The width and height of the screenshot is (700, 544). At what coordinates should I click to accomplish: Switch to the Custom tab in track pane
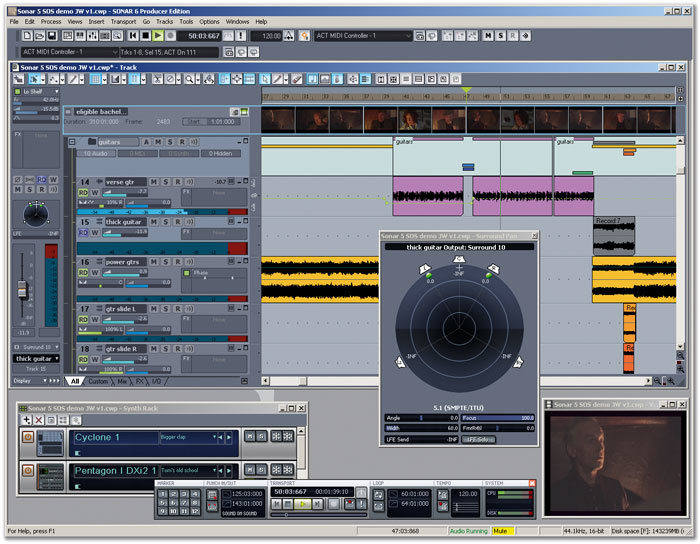coord(98,381)
